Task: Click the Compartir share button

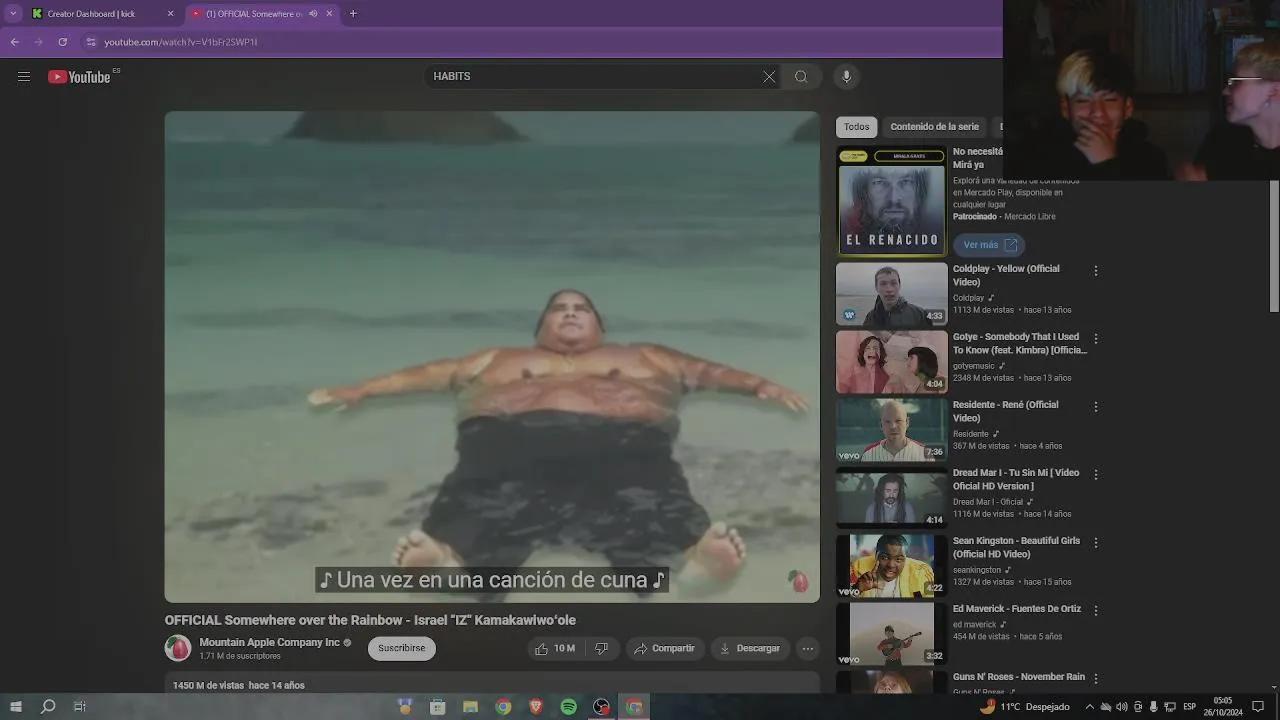Action: 665,648
